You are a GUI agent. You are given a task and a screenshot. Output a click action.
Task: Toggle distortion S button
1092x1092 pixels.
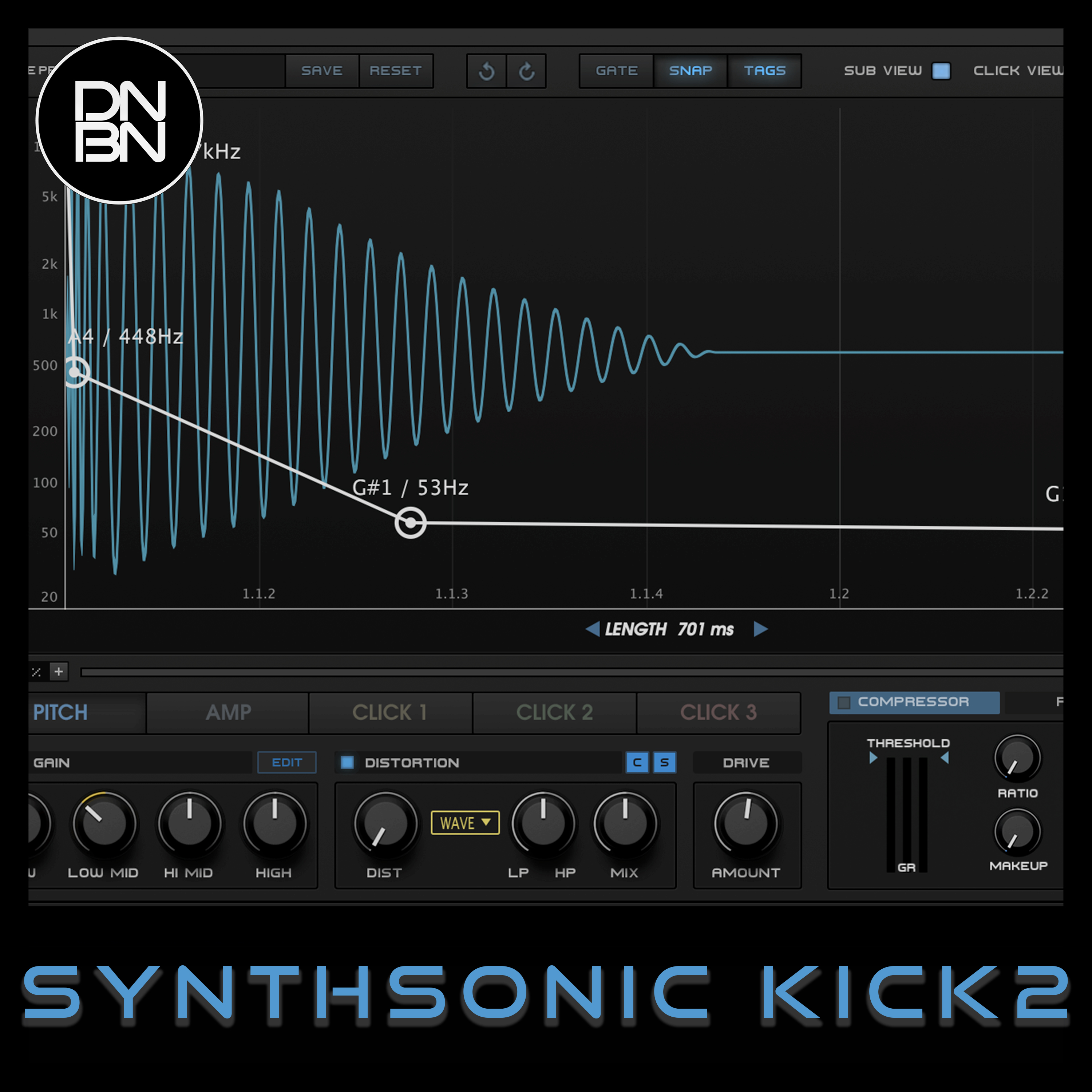point(664,763)
